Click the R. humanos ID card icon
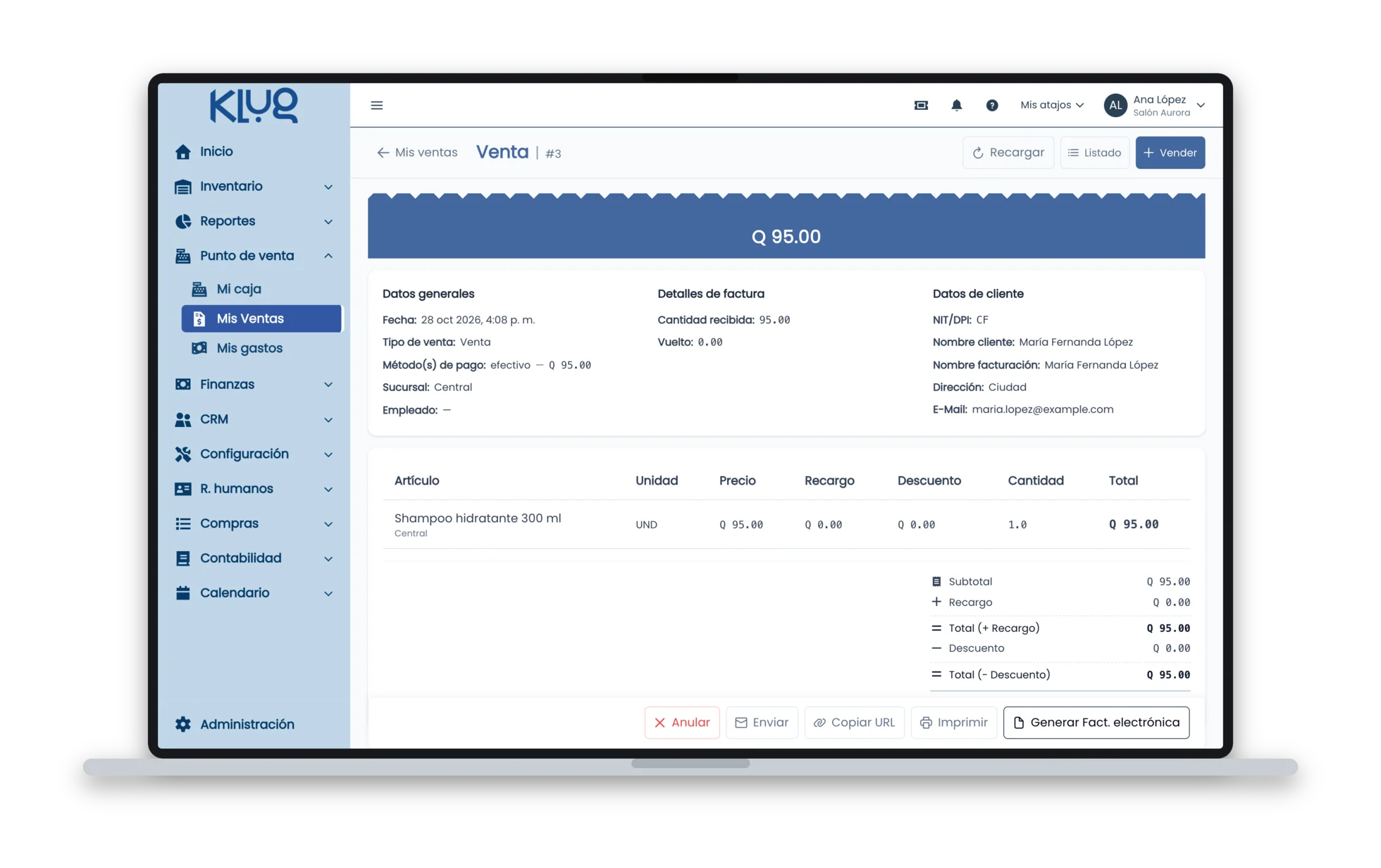Screen dimensions: 1381x868 pos(183,488)
